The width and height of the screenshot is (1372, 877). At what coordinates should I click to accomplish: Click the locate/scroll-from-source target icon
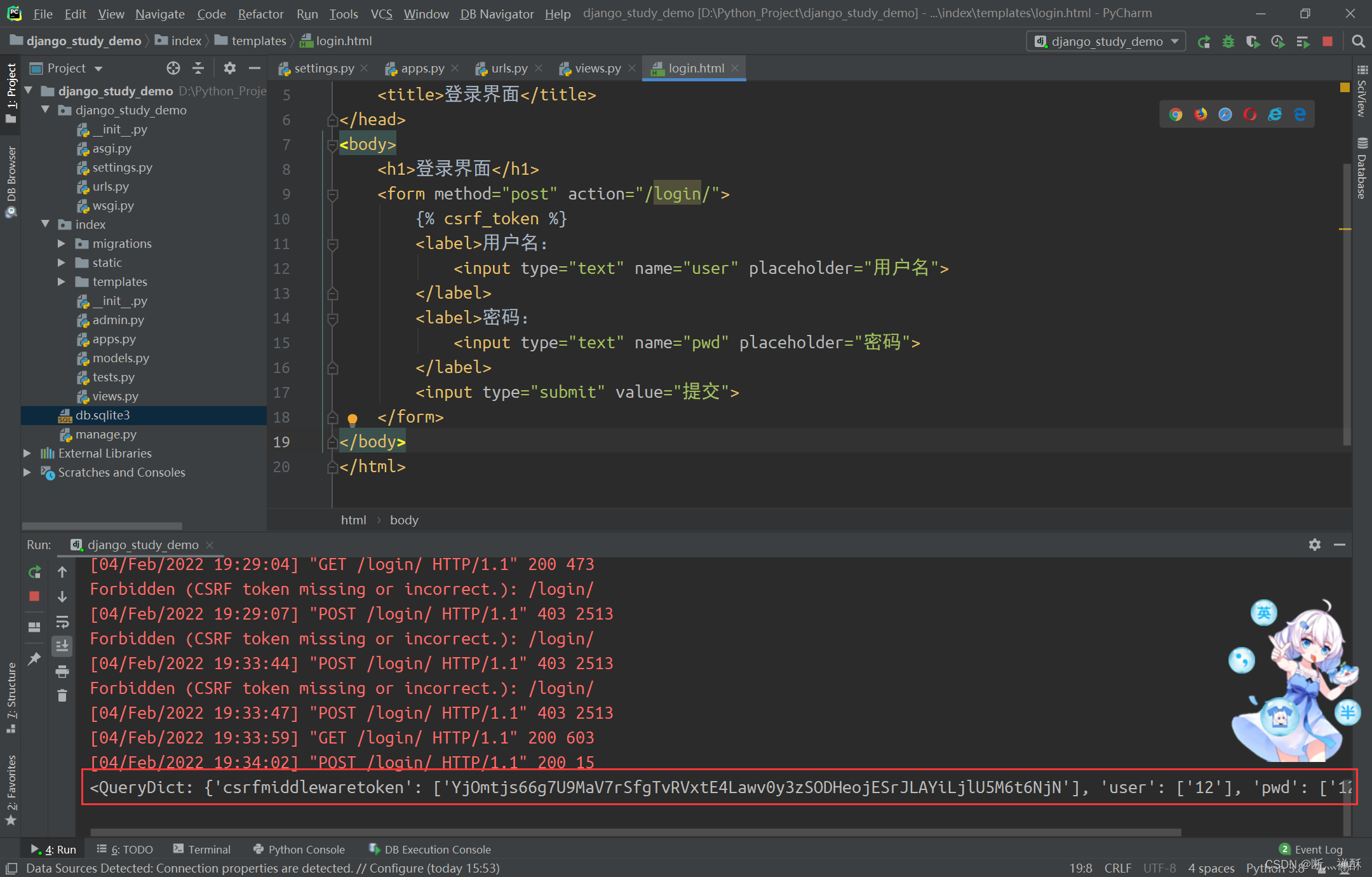[x=173, y=68]
